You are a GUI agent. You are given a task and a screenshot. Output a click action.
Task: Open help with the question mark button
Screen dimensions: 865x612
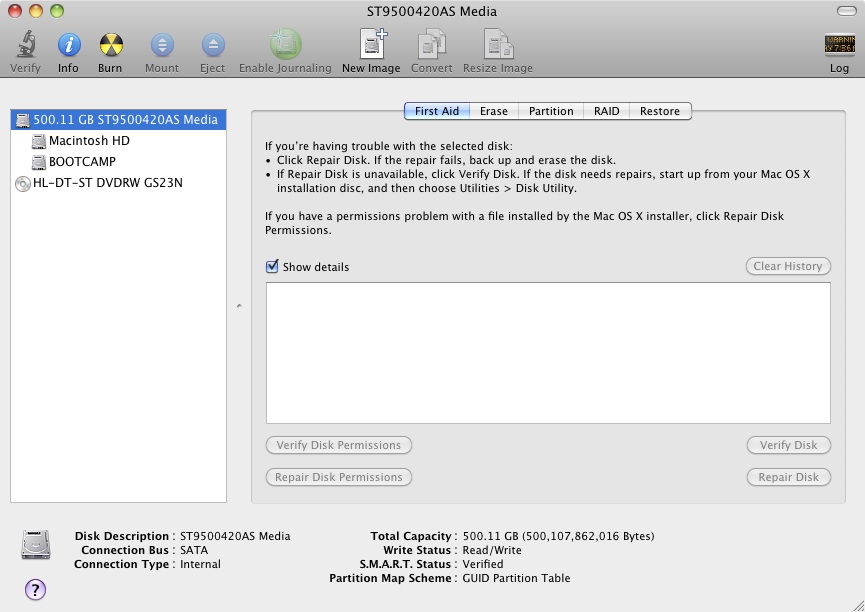[35, 589]
